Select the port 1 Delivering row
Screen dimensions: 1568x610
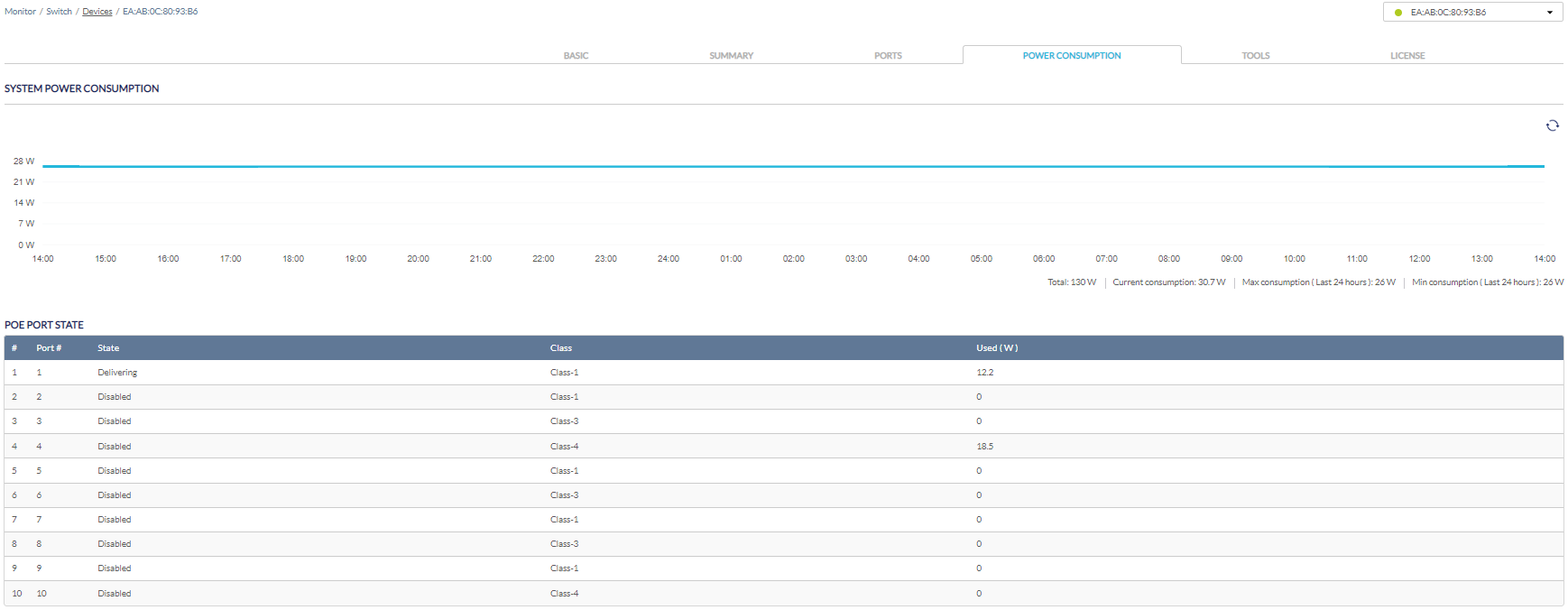click(x=783, y=373)
